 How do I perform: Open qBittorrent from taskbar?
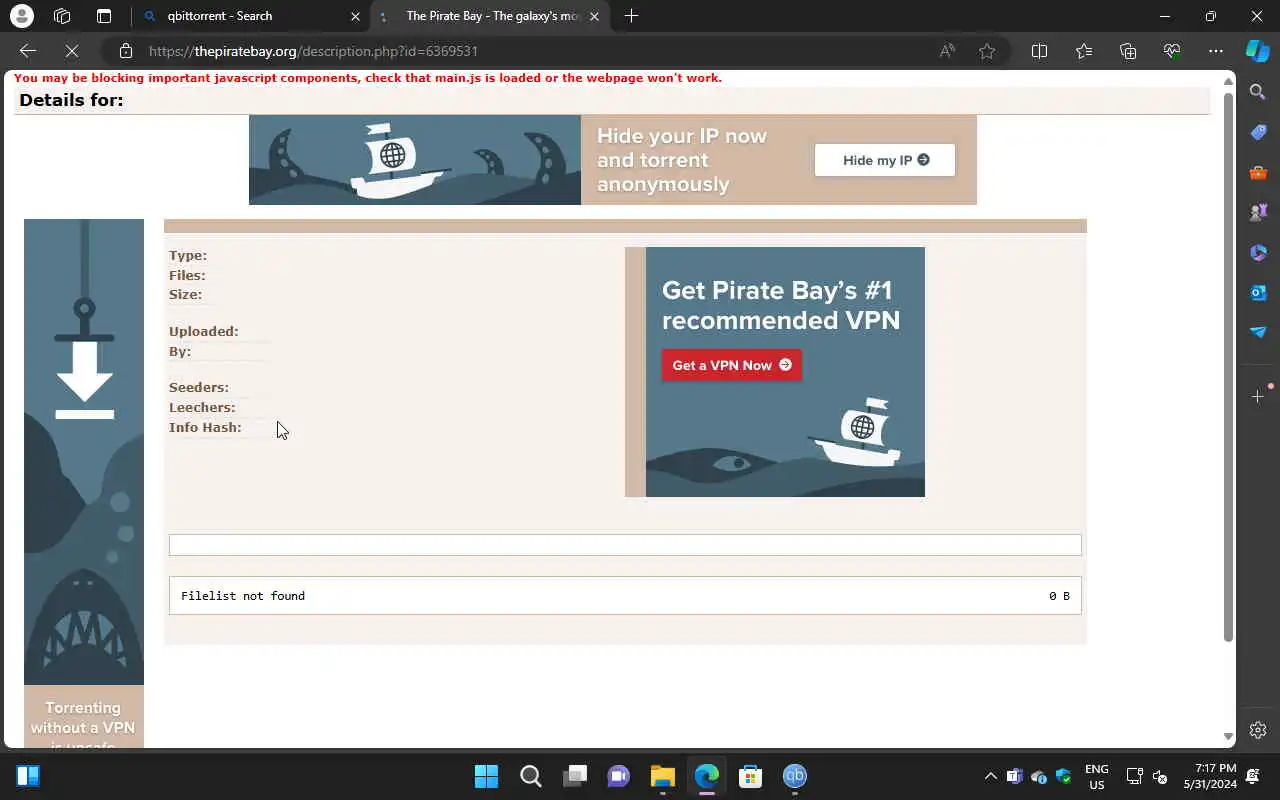pyautogui.click(x=794, y=776)
